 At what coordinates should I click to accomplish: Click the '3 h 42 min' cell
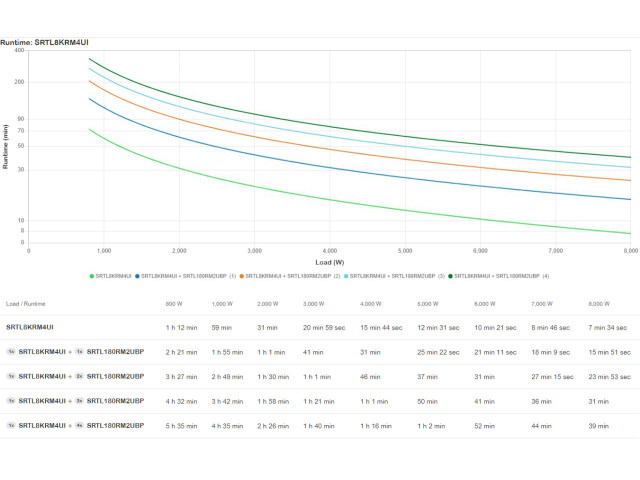pos(227,401)
